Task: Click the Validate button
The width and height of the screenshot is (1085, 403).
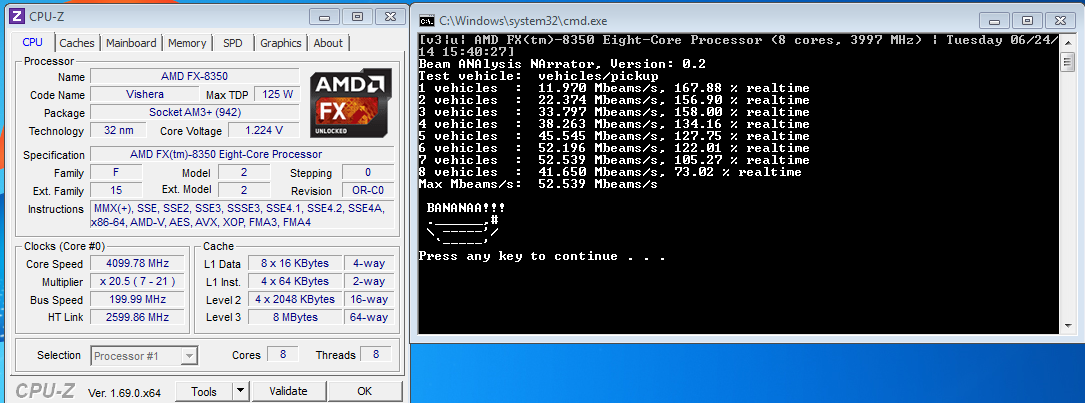Action: [288, 391]
